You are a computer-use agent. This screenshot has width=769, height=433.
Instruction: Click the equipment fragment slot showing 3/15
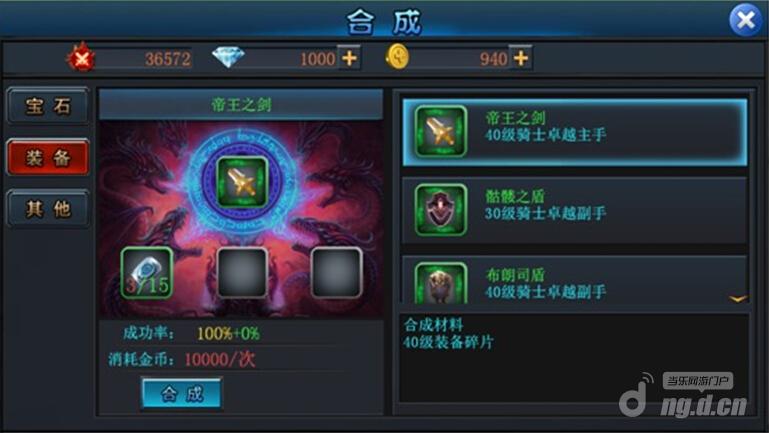coord(147,273)
